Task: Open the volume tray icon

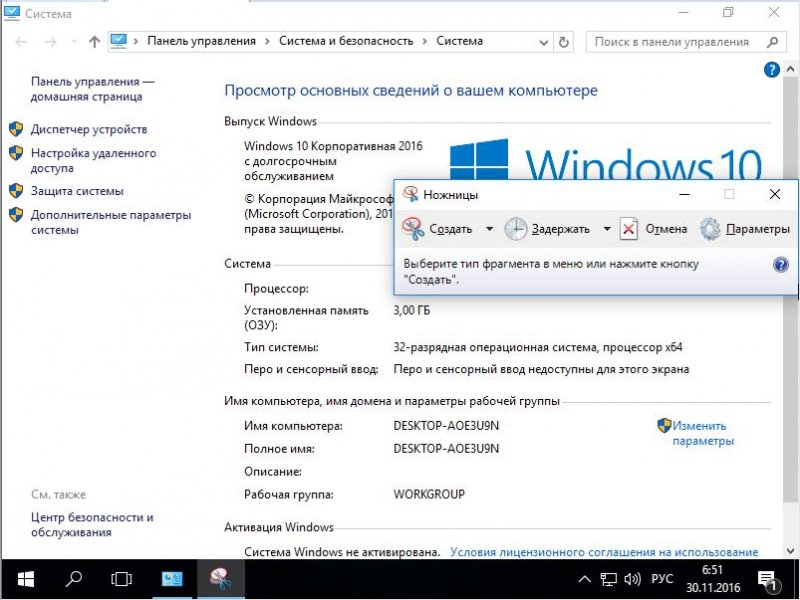Action: point(633,579)
